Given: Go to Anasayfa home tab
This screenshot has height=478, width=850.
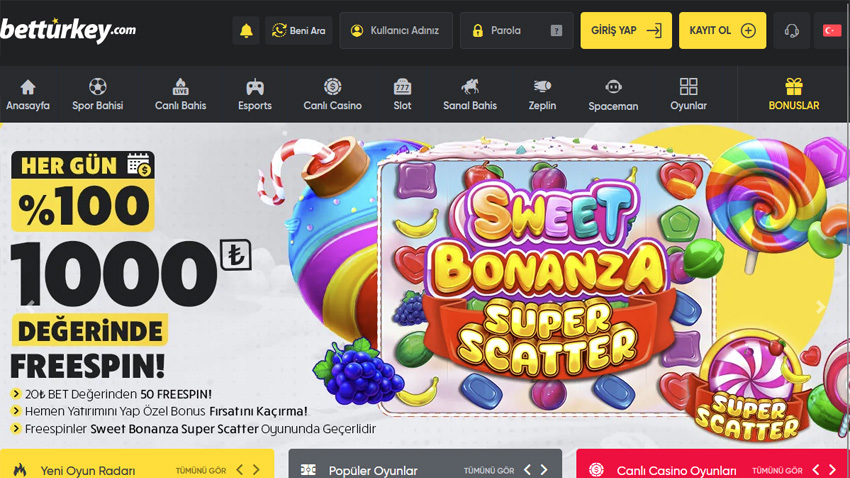Looking at the screenshot, I should click(28, 94).
